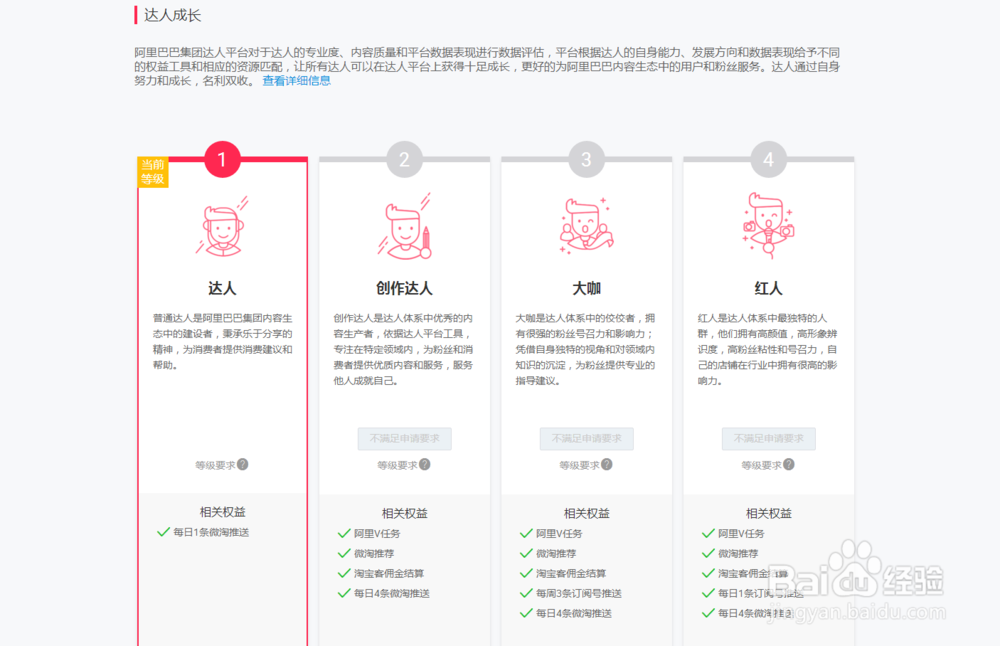Image resolution: width=1000 pixels, height=646 pixels.
Task: Click 阿里V任务 benefit in 创作达人 card
Action: pyautogui.click(x=377, y=534)
